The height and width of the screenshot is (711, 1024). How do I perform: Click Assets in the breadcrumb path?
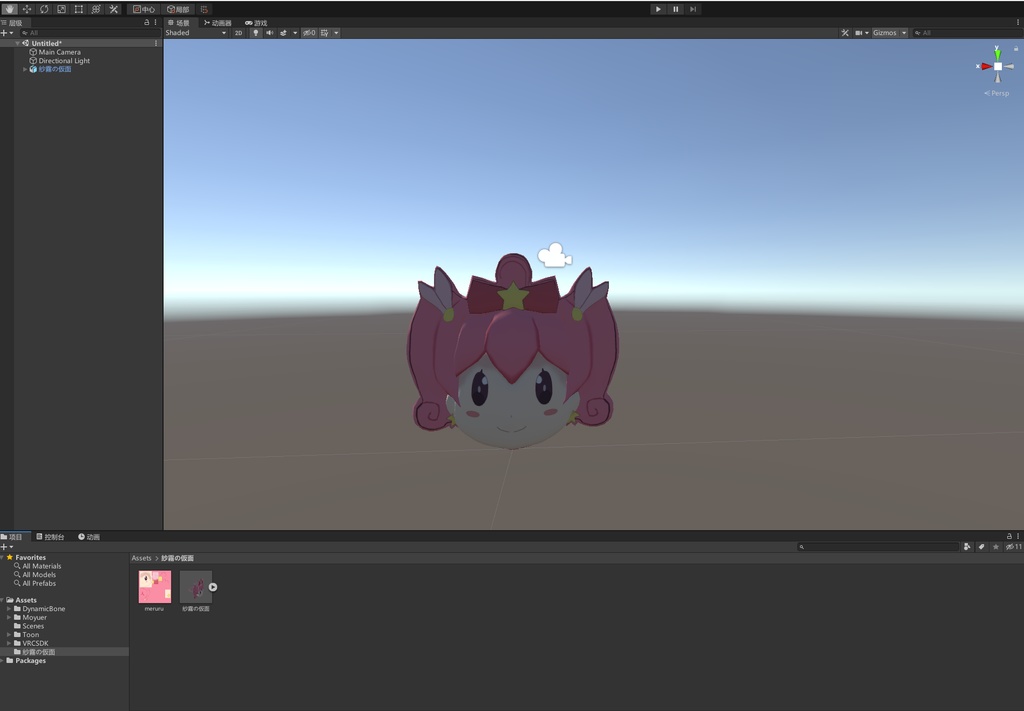coord(141,558)
